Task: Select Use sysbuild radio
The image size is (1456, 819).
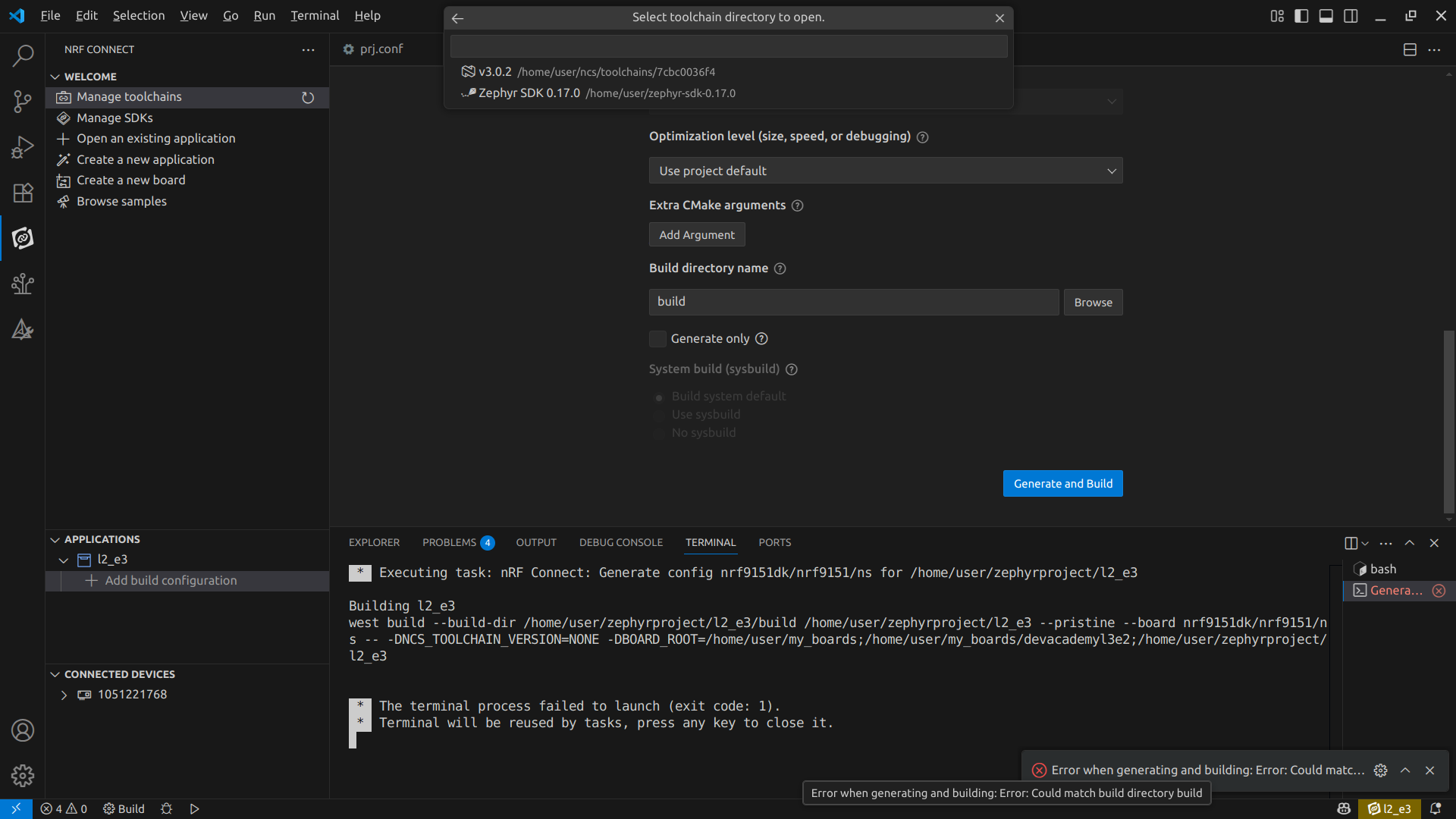Action: click(x=659, y=415)
